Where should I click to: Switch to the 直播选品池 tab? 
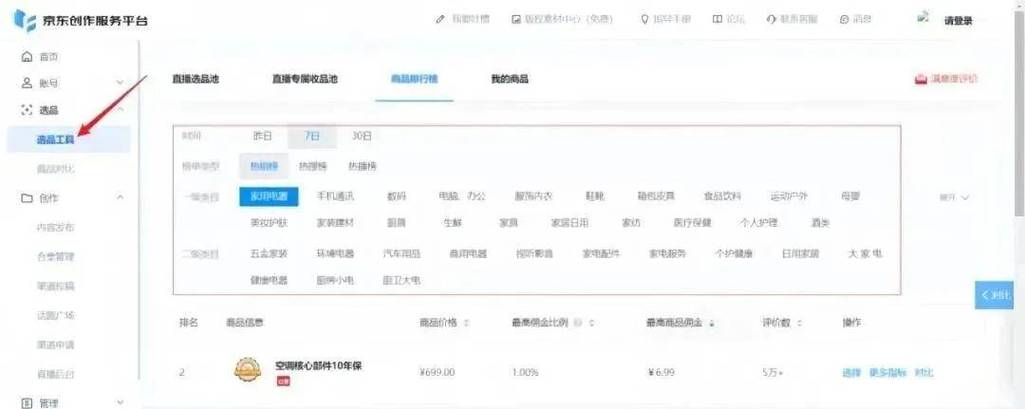point(195,79)
